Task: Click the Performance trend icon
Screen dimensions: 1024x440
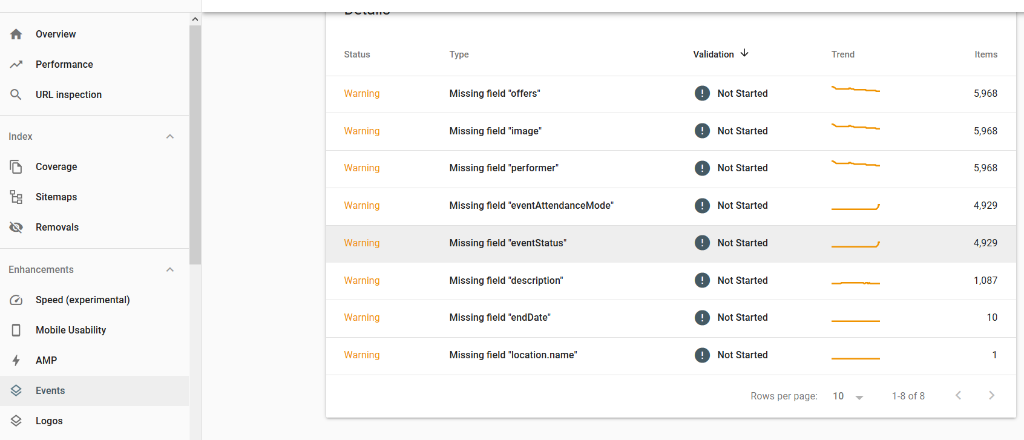Action: (16, 65)
